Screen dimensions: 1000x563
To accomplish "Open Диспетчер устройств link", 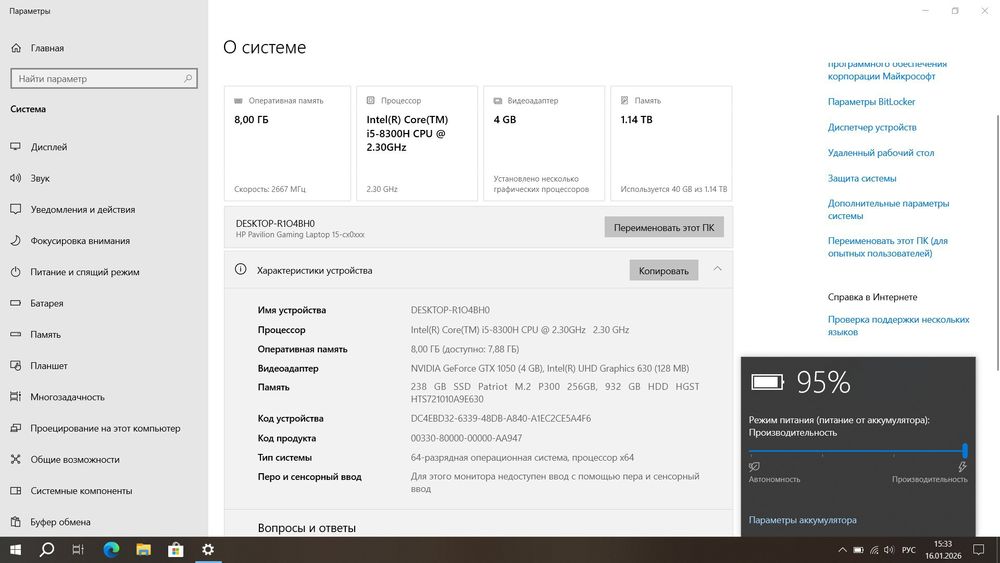I will tap(872, 127).
